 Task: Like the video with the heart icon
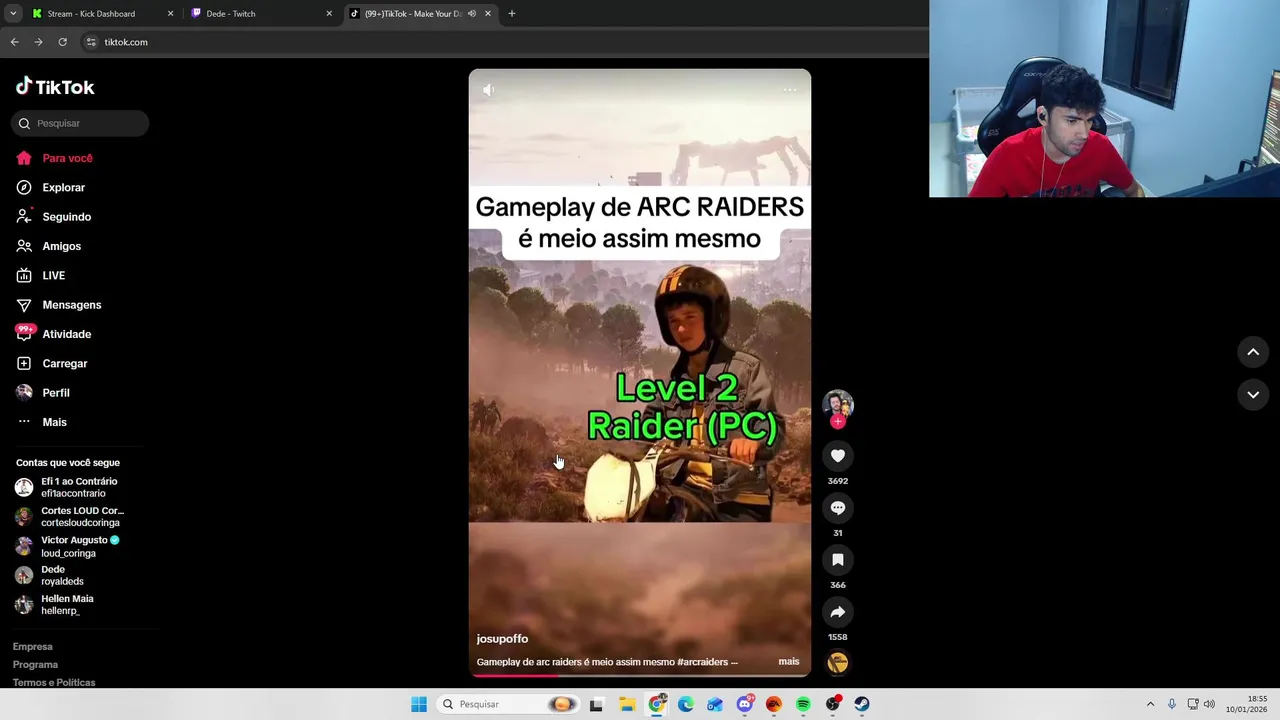[838, 456]
